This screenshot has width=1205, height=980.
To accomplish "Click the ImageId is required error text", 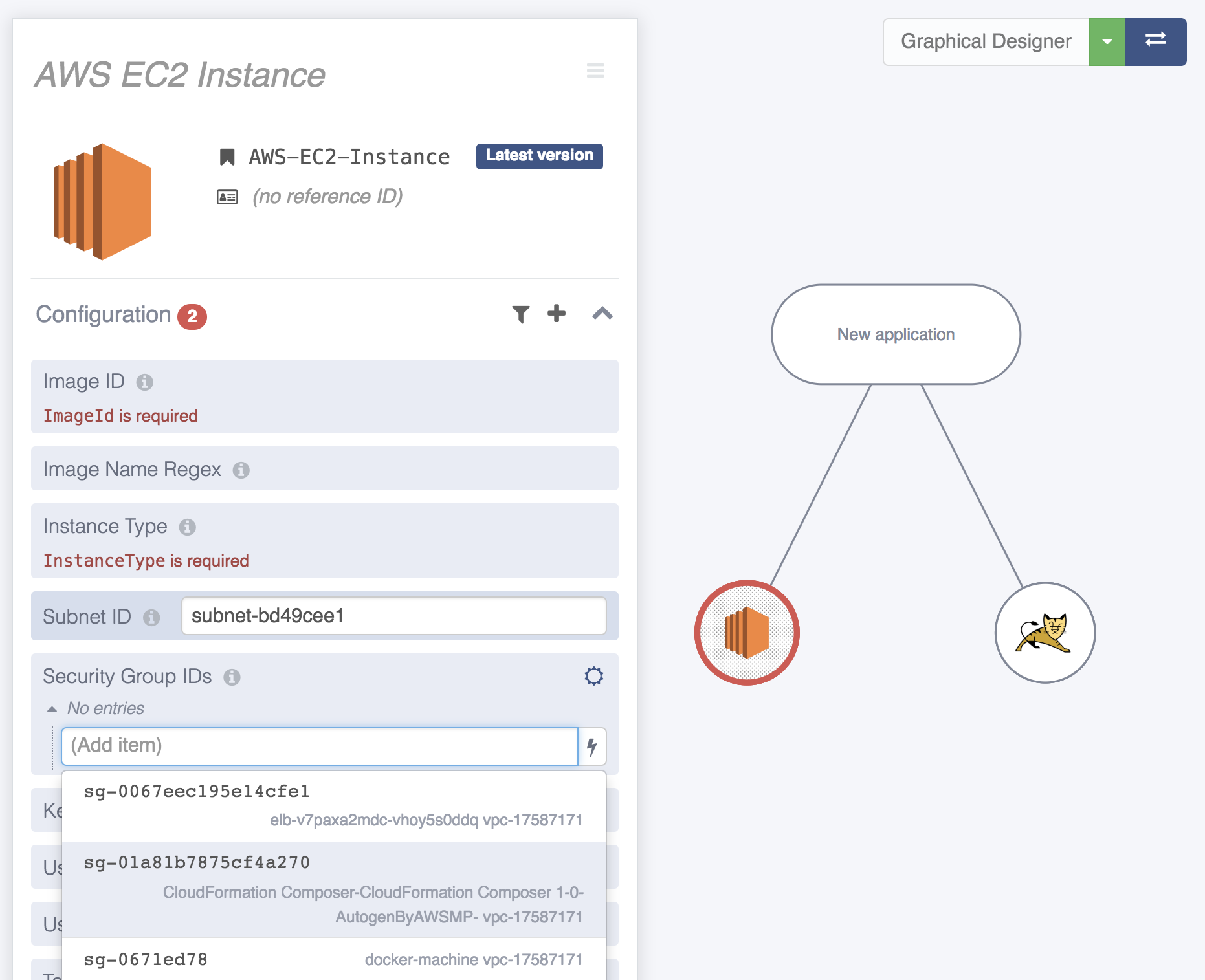I will (x=120, y=416).
